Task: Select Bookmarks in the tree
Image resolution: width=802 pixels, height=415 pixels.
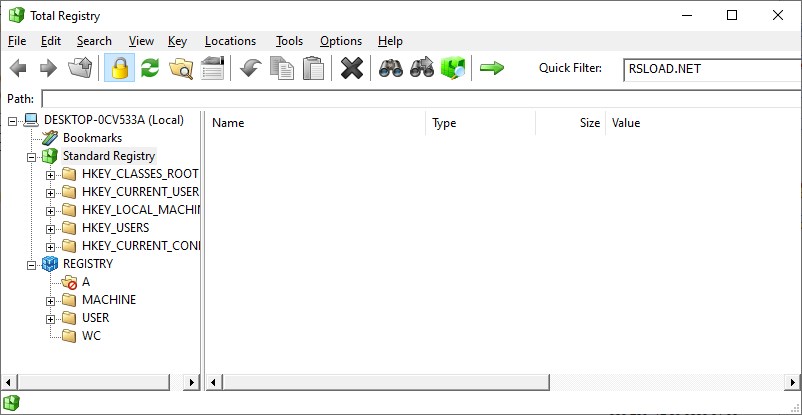Action: coord(92,138)
